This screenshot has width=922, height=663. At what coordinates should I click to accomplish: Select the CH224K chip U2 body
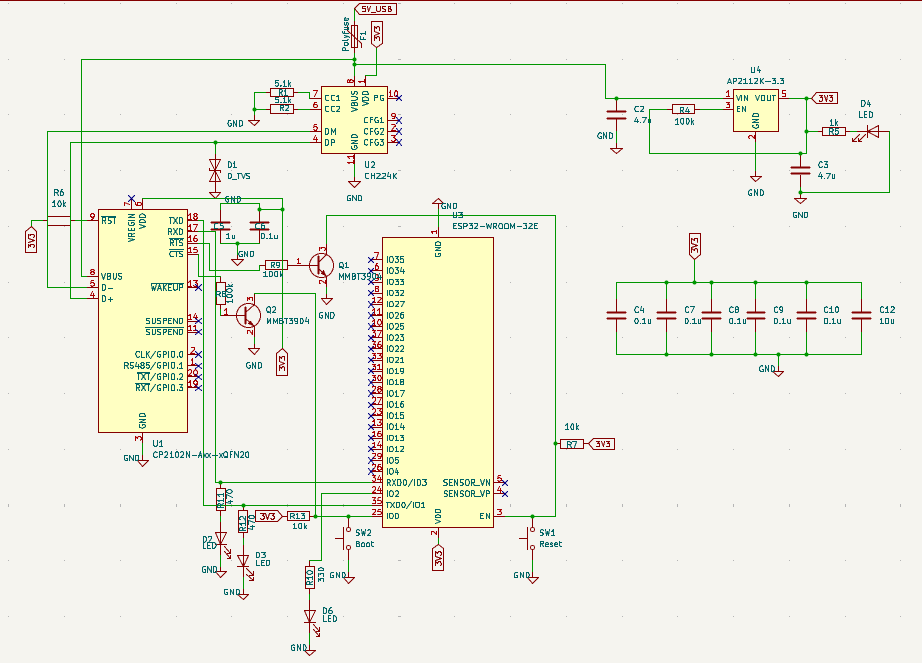[x=354, y=120]
